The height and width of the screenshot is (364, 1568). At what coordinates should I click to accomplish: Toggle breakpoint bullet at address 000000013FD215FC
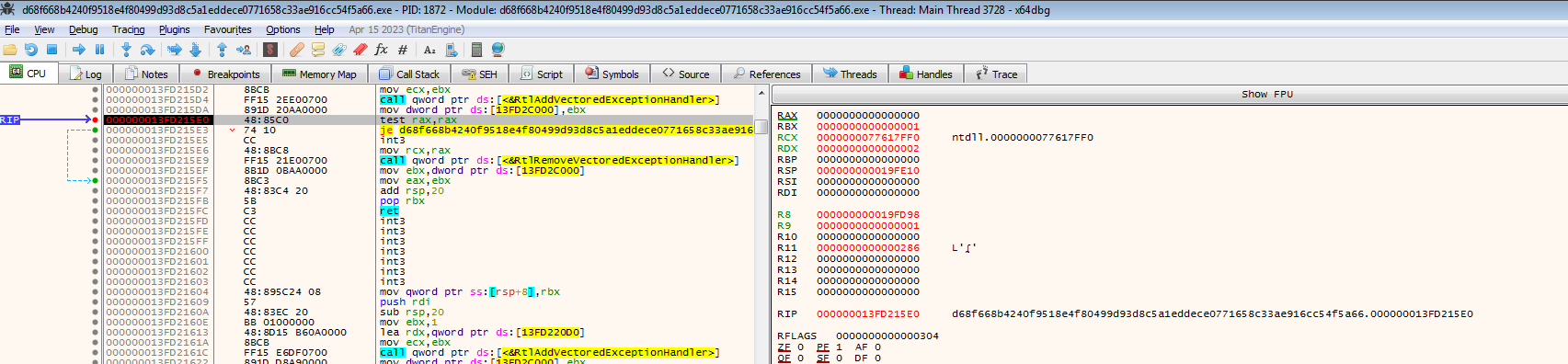point(95,210)
